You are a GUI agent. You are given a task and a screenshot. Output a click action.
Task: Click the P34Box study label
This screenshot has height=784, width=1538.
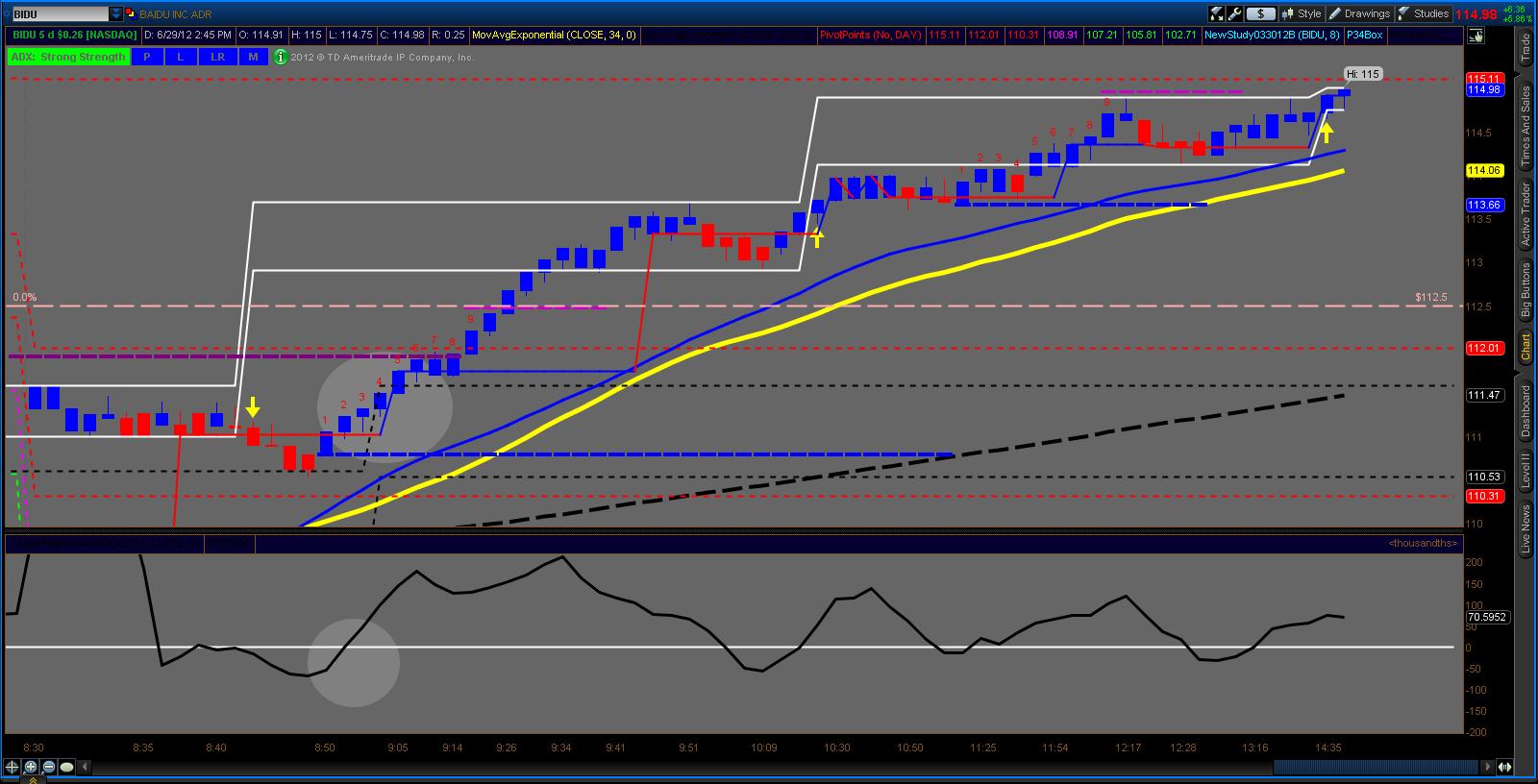click(1364, 35)
